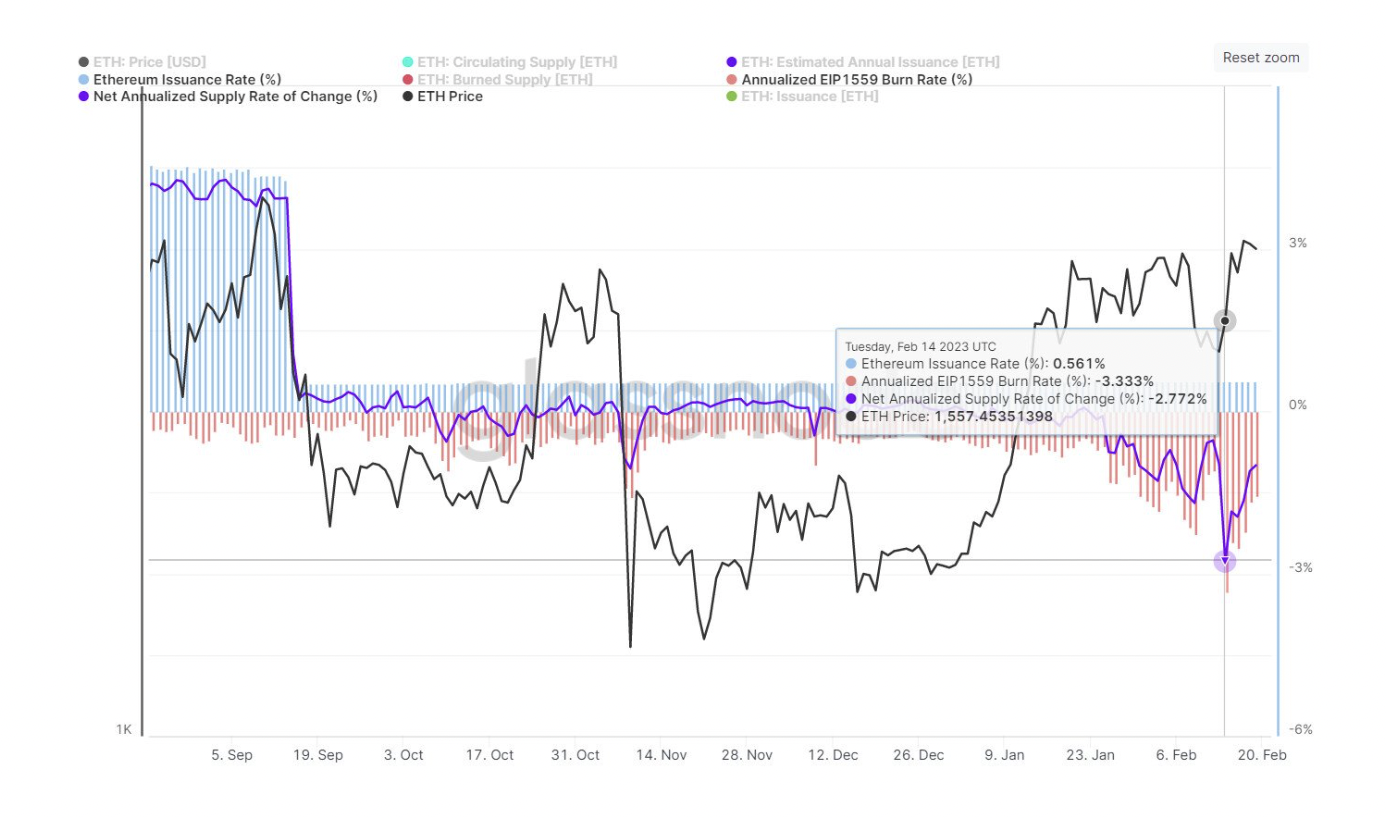Click the '-2.772%' tooltip value
Screen dimensions: 1386x818
point(1177,398)
